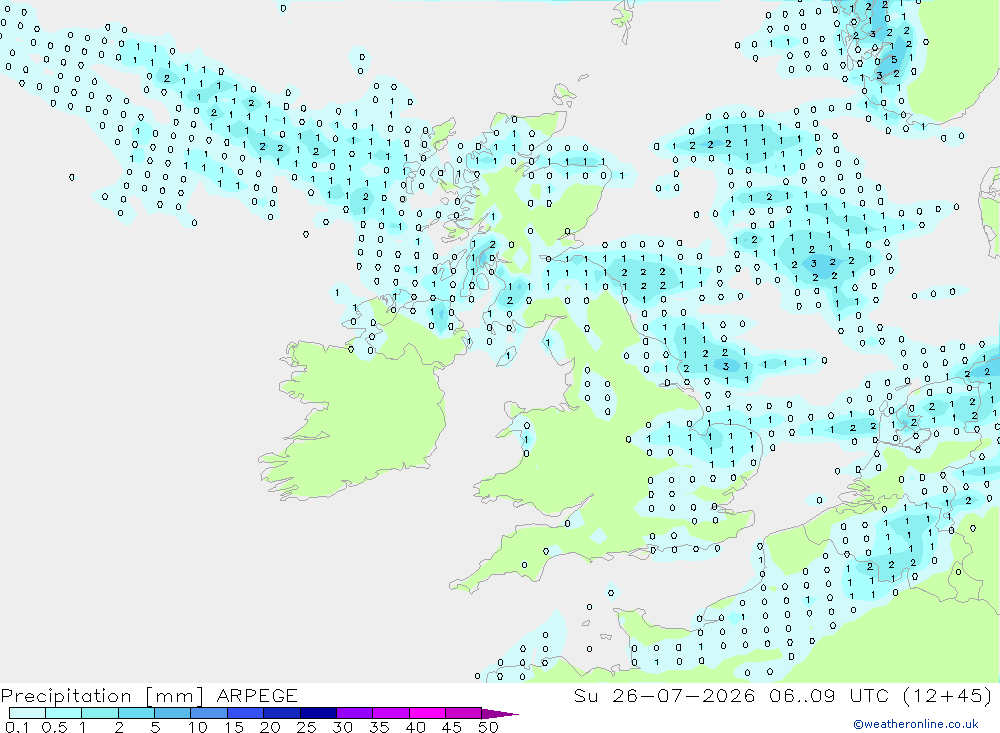Click the '06..09' time range

(802, 695)
